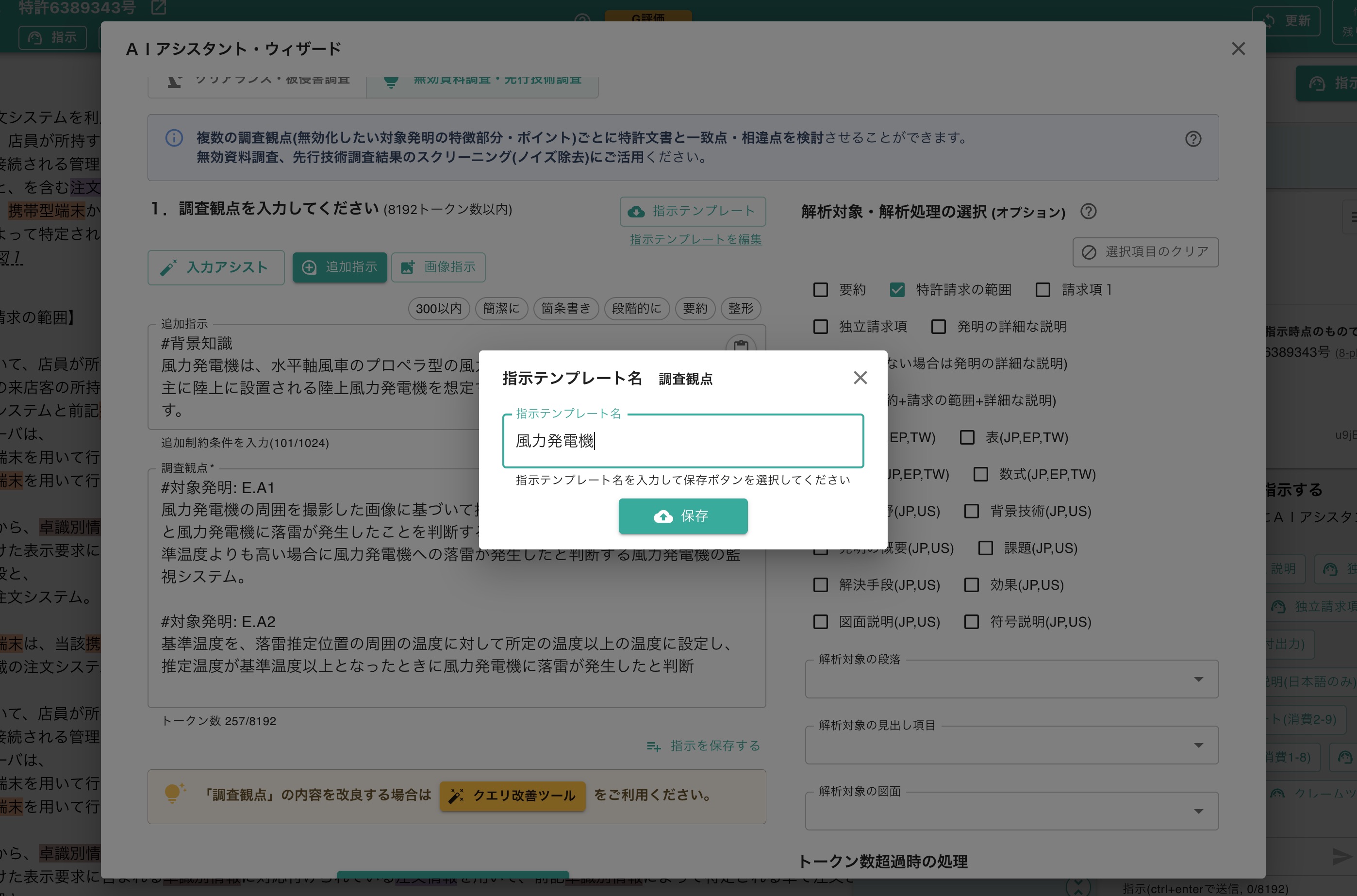Open the クエリ改善ツール button
Screen dimensions: 1357x896
[x=513, y=796]
